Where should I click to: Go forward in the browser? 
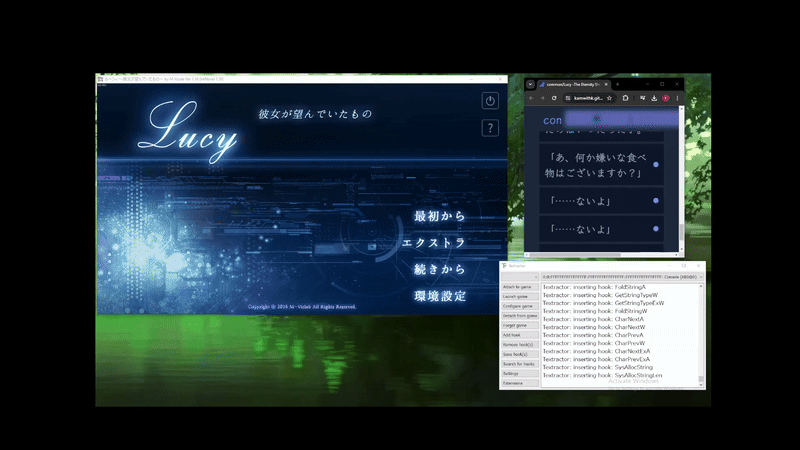pyautogui.click(x=542, y=98)
